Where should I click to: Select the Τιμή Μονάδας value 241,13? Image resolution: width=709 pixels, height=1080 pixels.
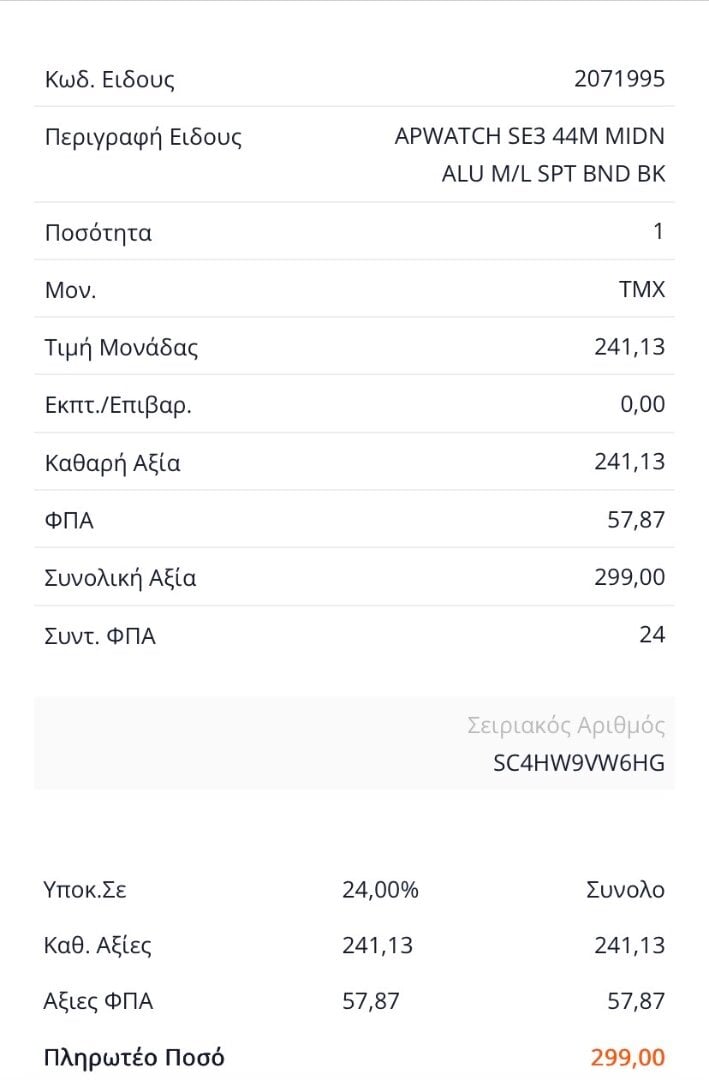tap(629, 347)
